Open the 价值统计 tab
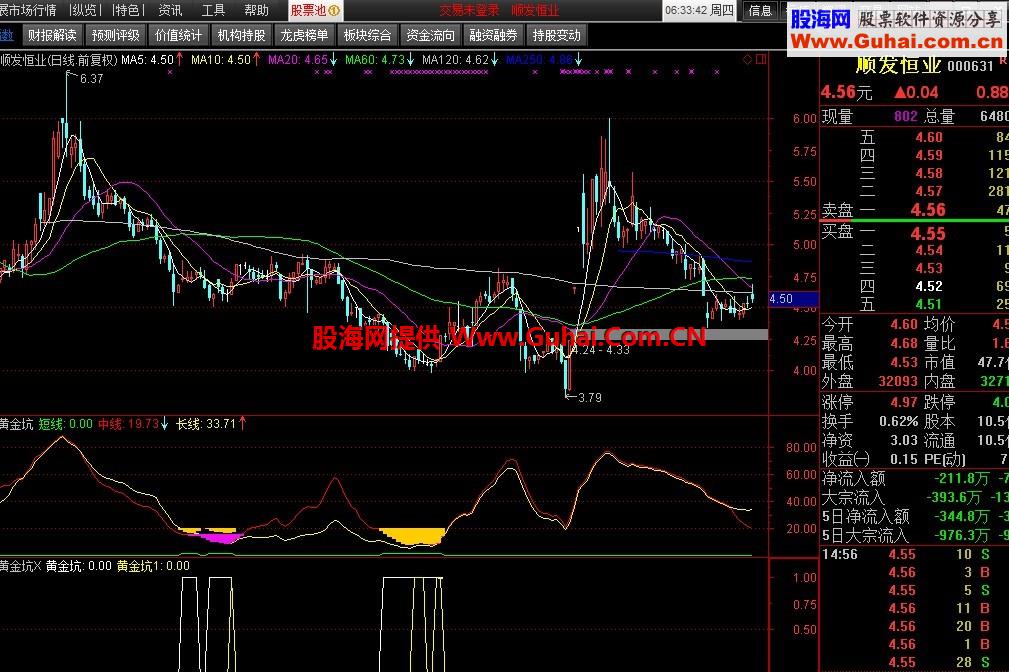The height and width of the screenshot is (672, 1009). [178, 35]
